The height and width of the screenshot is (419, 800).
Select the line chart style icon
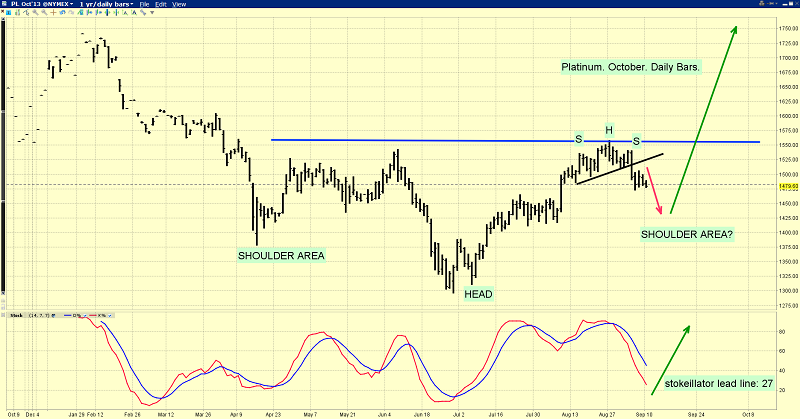coord(26,12)
